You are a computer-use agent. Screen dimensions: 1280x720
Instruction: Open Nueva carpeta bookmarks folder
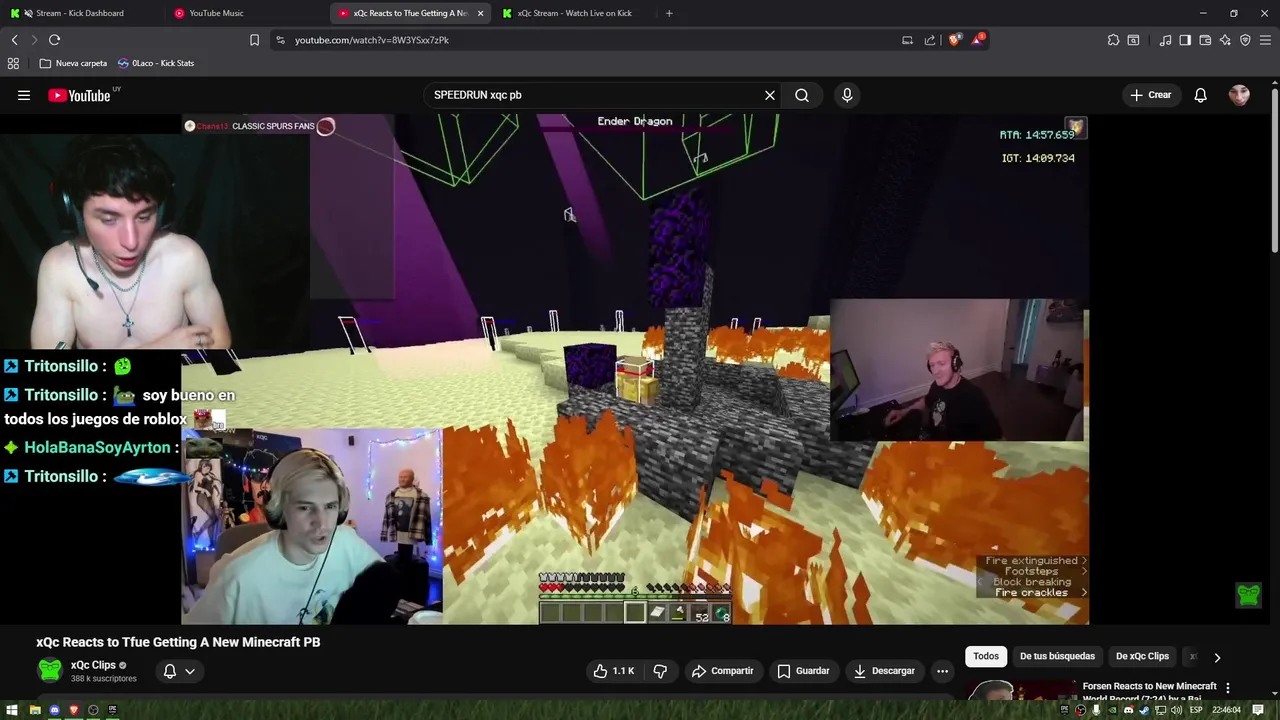pyautogui.click(x=73, y=63)
